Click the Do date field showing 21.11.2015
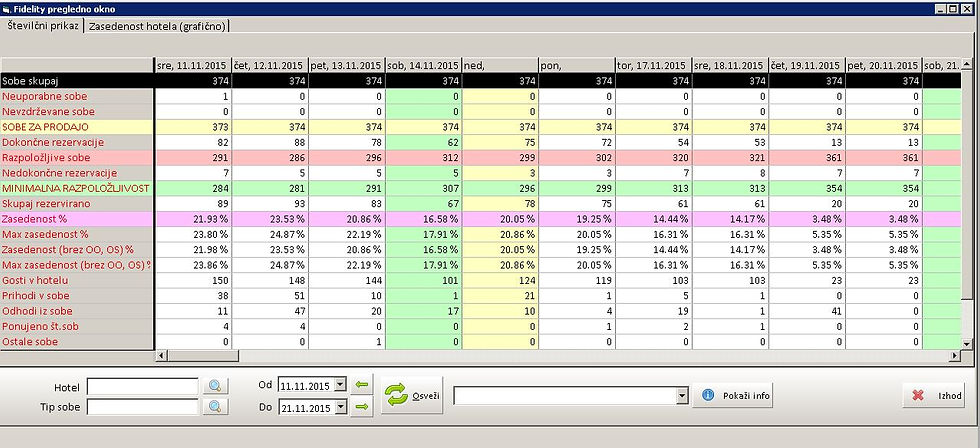 (x=306, y=408)
